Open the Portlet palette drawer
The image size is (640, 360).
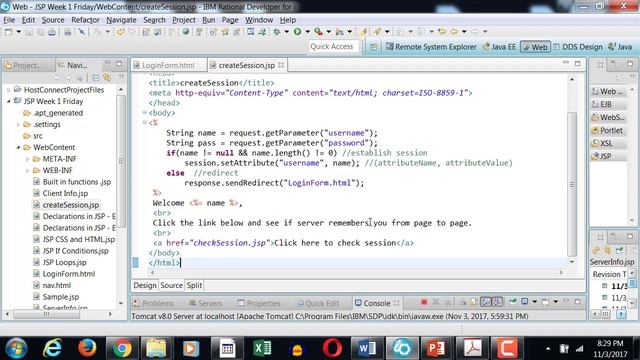coord(609,130)
